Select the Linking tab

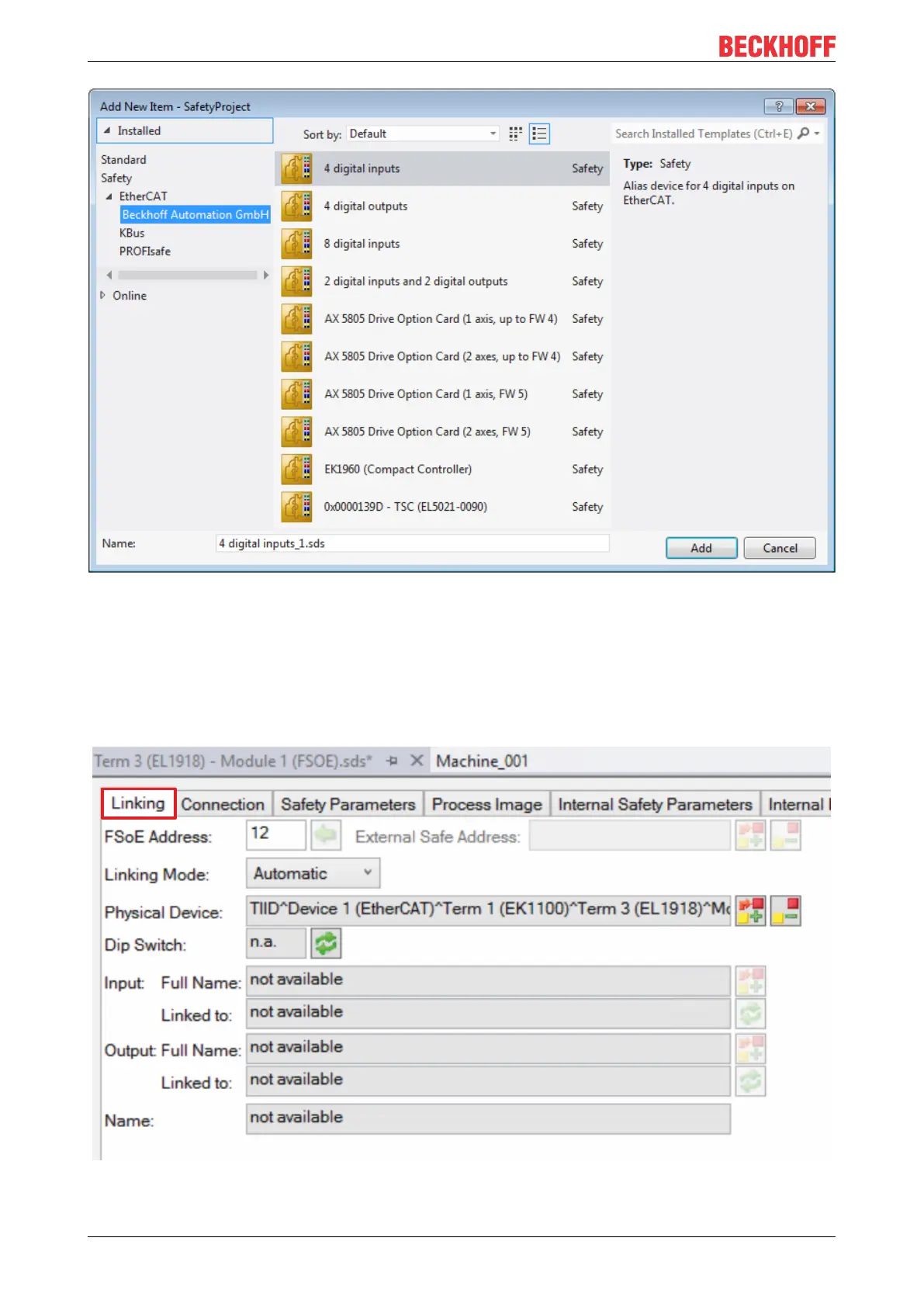click(x=138, y=803)
